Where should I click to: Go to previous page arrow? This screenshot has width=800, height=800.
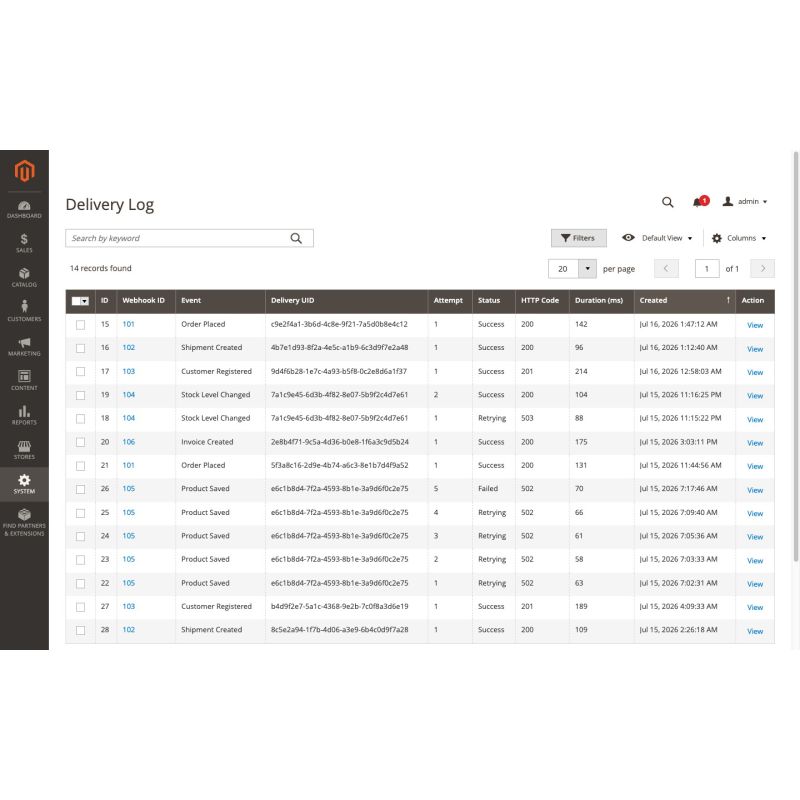[x=666, y=268]
